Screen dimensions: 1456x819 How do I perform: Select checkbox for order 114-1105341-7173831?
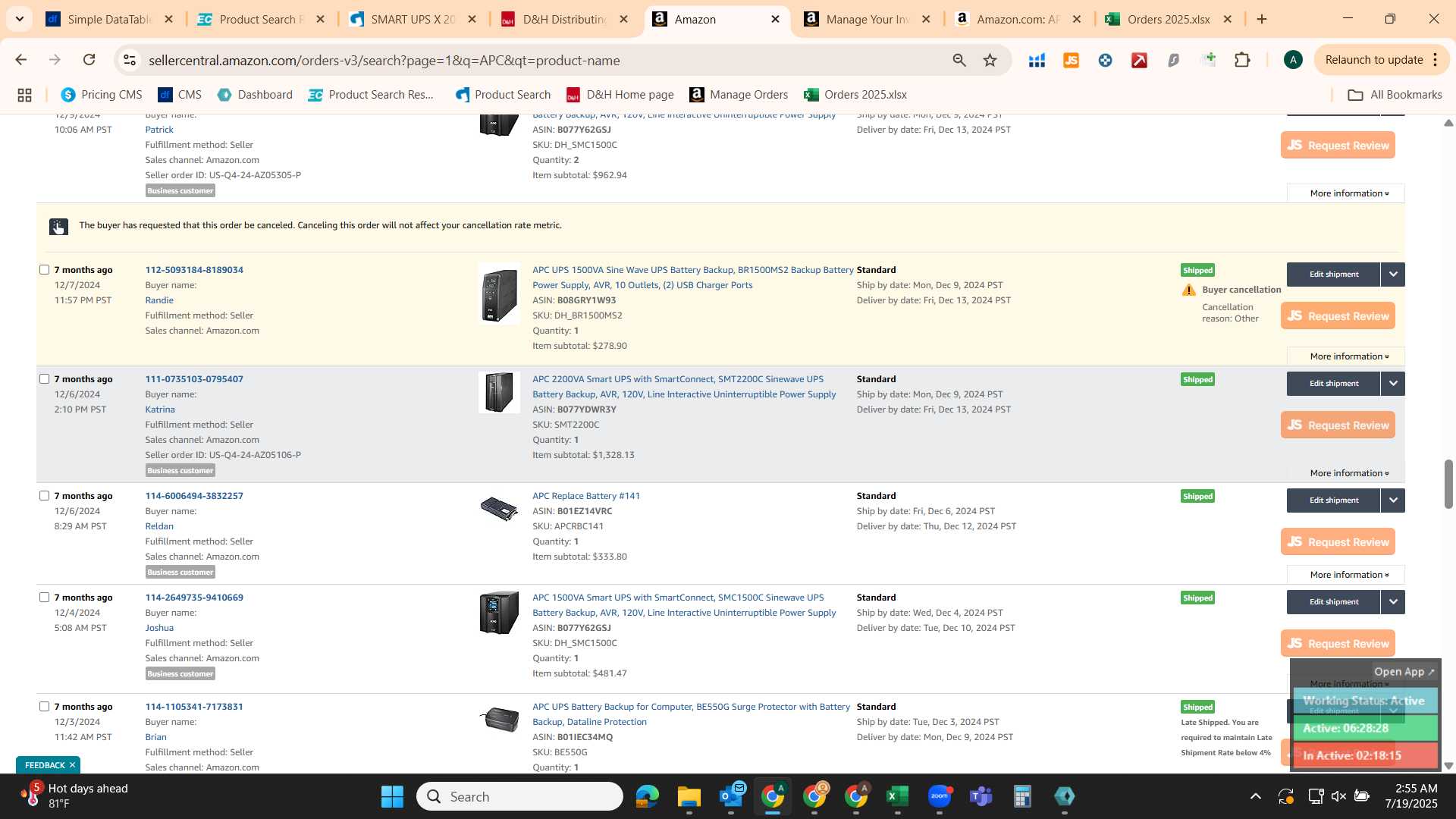(x=44, y=707)
